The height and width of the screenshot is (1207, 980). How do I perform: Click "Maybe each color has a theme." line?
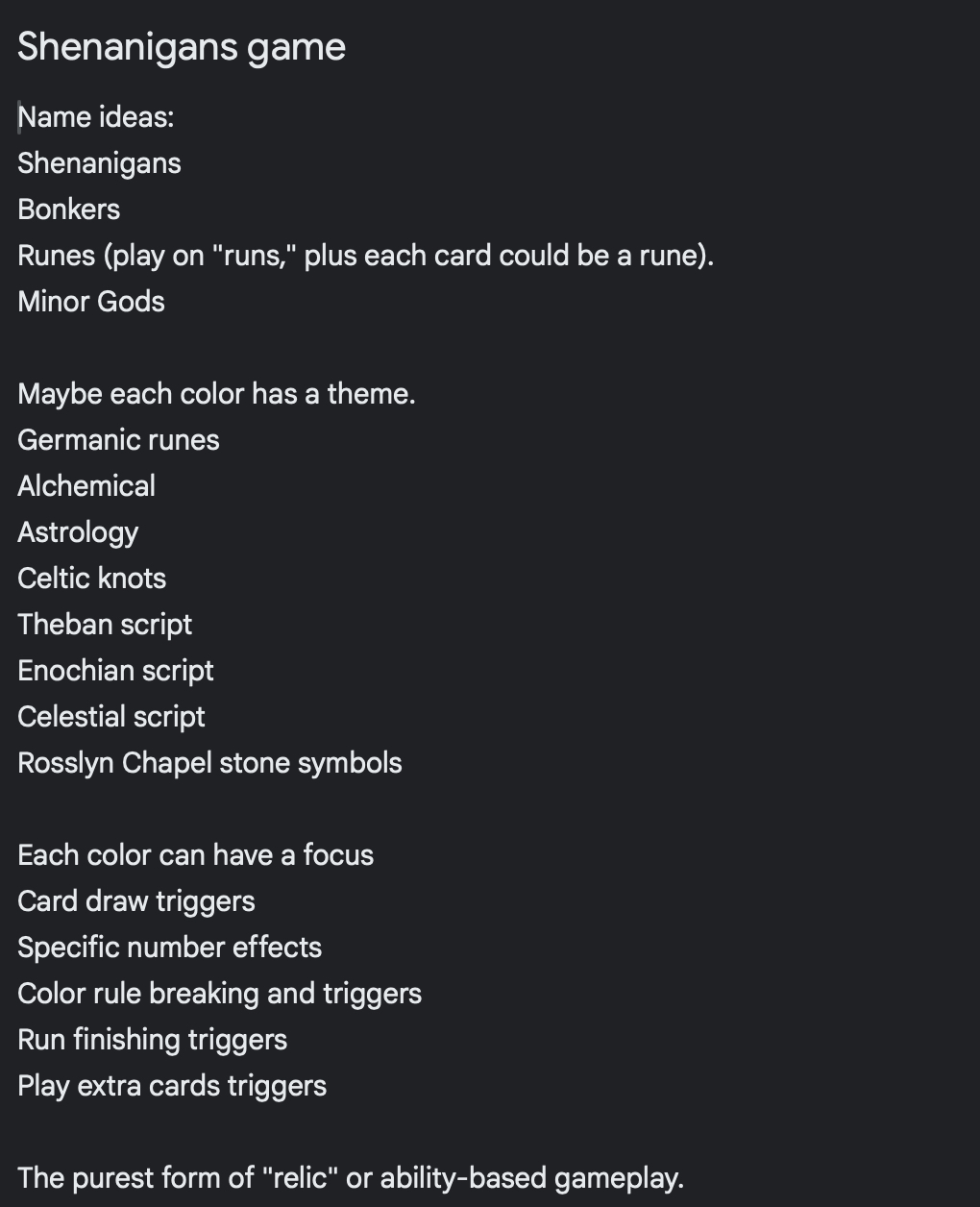coord(216,394)
